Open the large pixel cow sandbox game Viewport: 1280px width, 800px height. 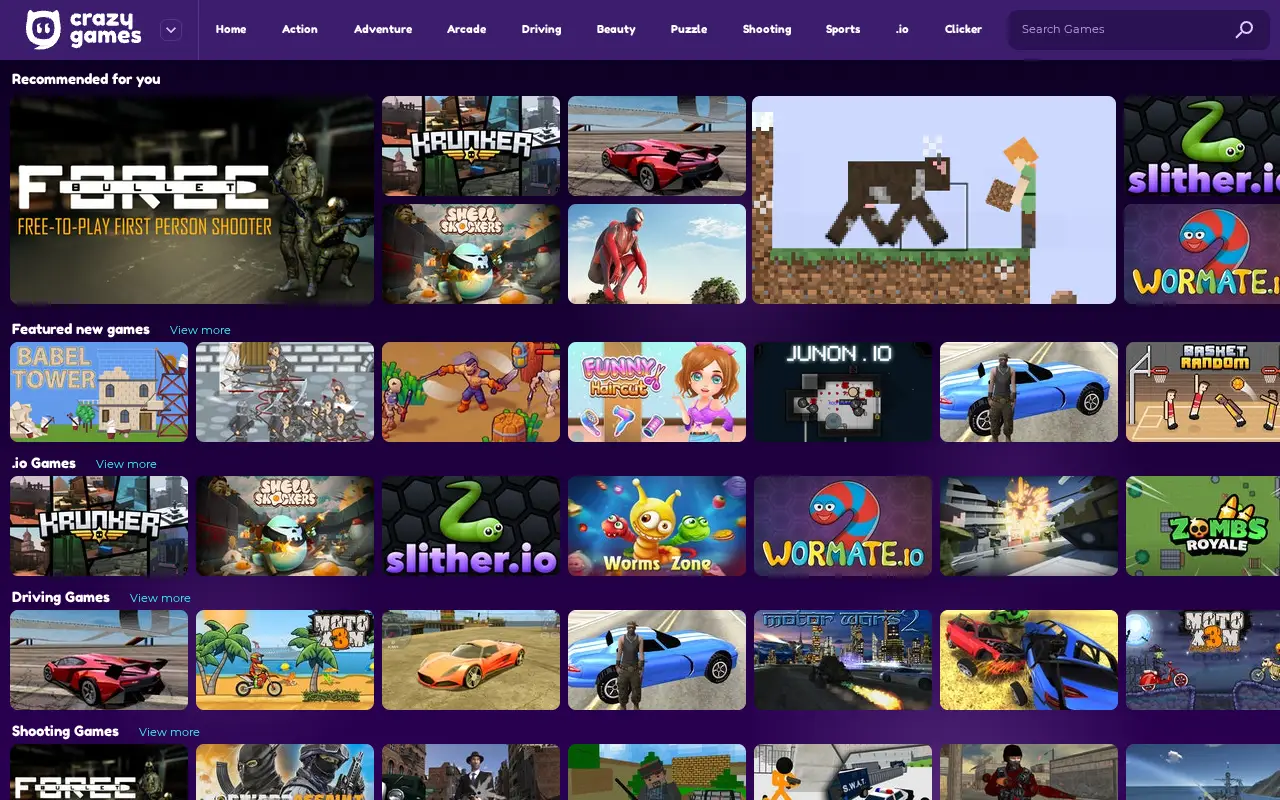coord(934,200)
